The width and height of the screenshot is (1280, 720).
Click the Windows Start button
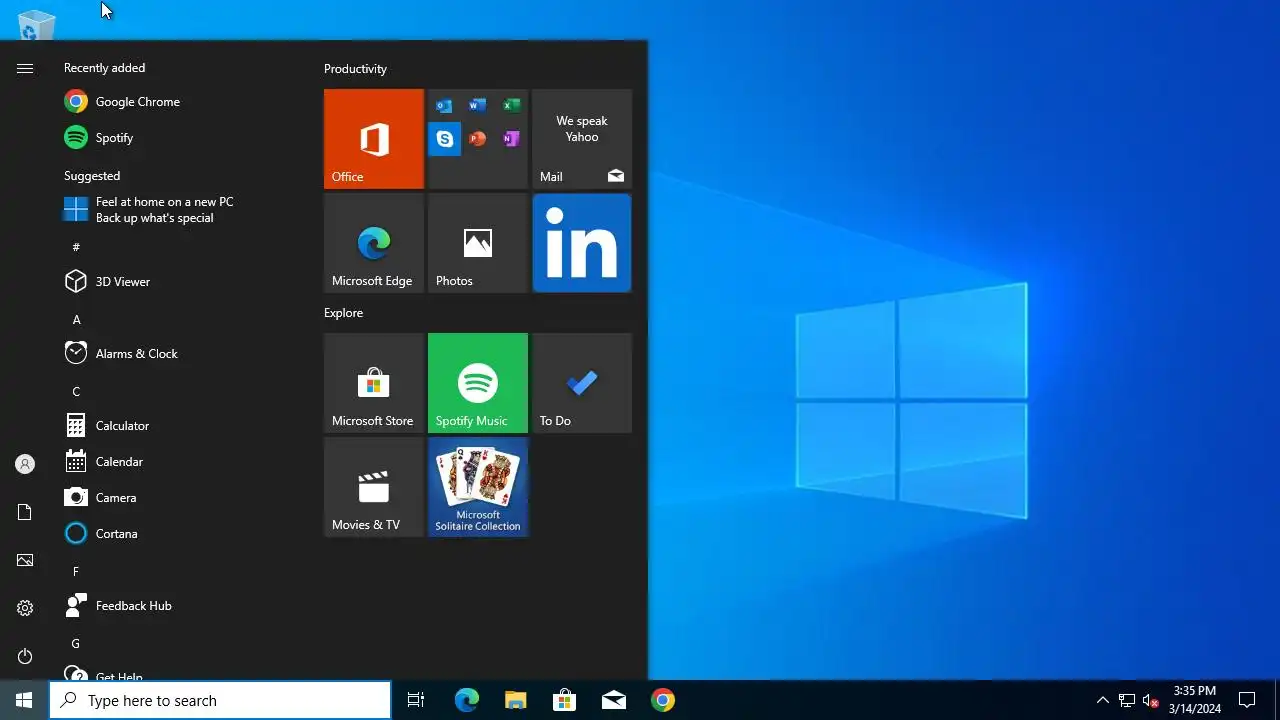click(x=24, y=700)
